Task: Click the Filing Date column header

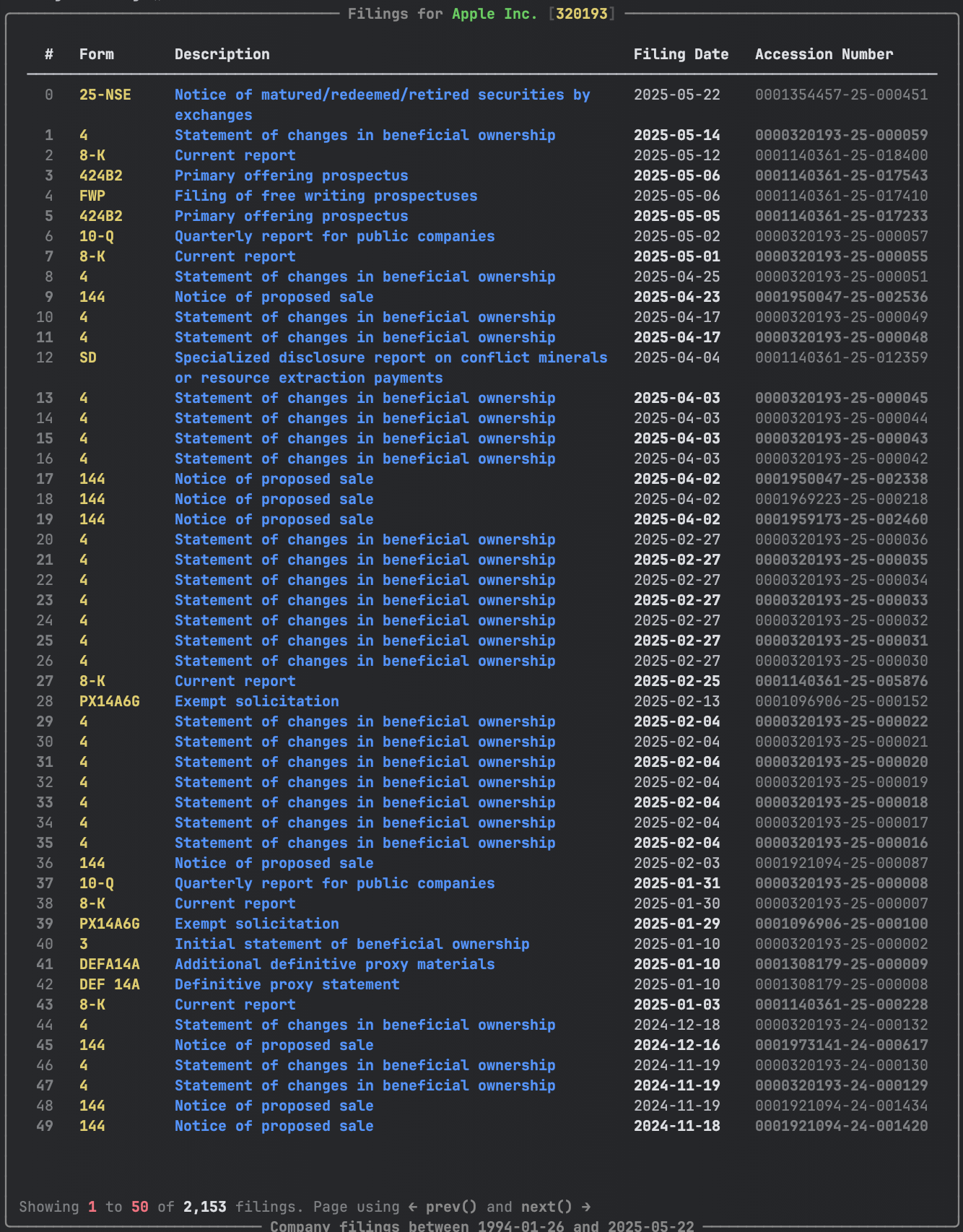Action: click(681, 54)
